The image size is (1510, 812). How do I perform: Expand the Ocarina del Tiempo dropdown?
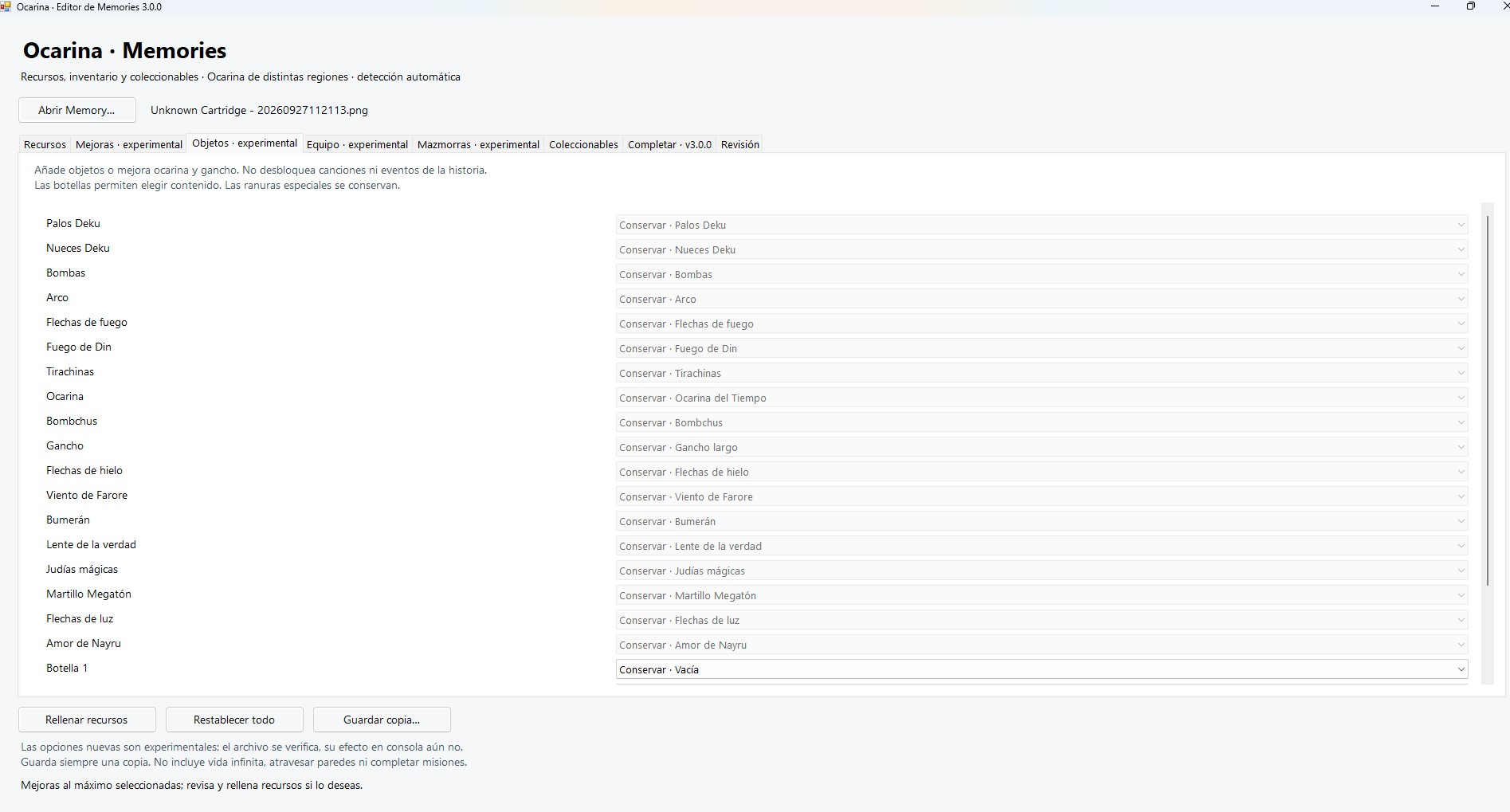tap(1041, 398)
